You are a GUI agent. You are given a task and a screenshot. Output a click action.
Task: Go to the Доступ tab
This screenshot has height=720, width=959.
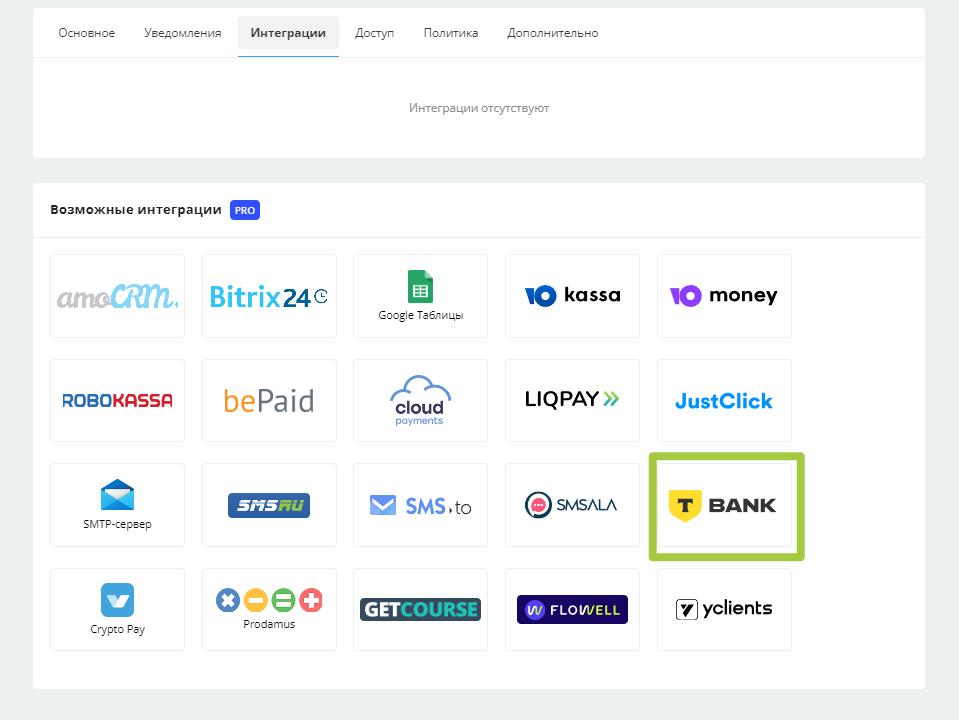point(374,33)
